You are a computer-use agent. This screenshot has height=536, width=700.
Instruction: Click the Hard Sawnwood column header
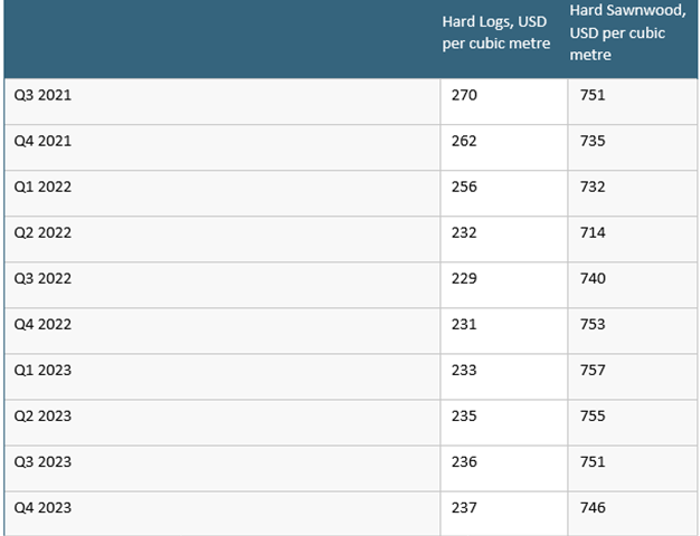pyautogui.click(x=628, y=33)
